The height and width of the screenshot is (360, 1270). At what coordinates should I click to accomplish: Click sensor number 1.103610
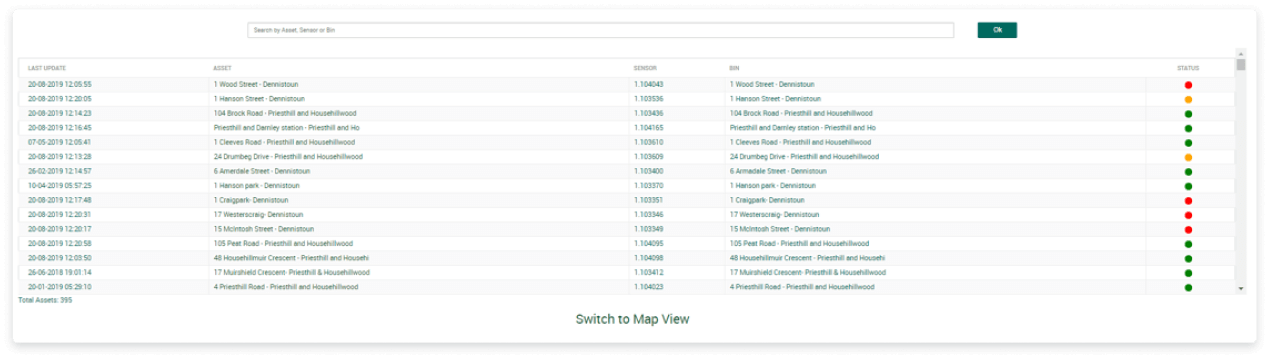(x=649, y=143)
